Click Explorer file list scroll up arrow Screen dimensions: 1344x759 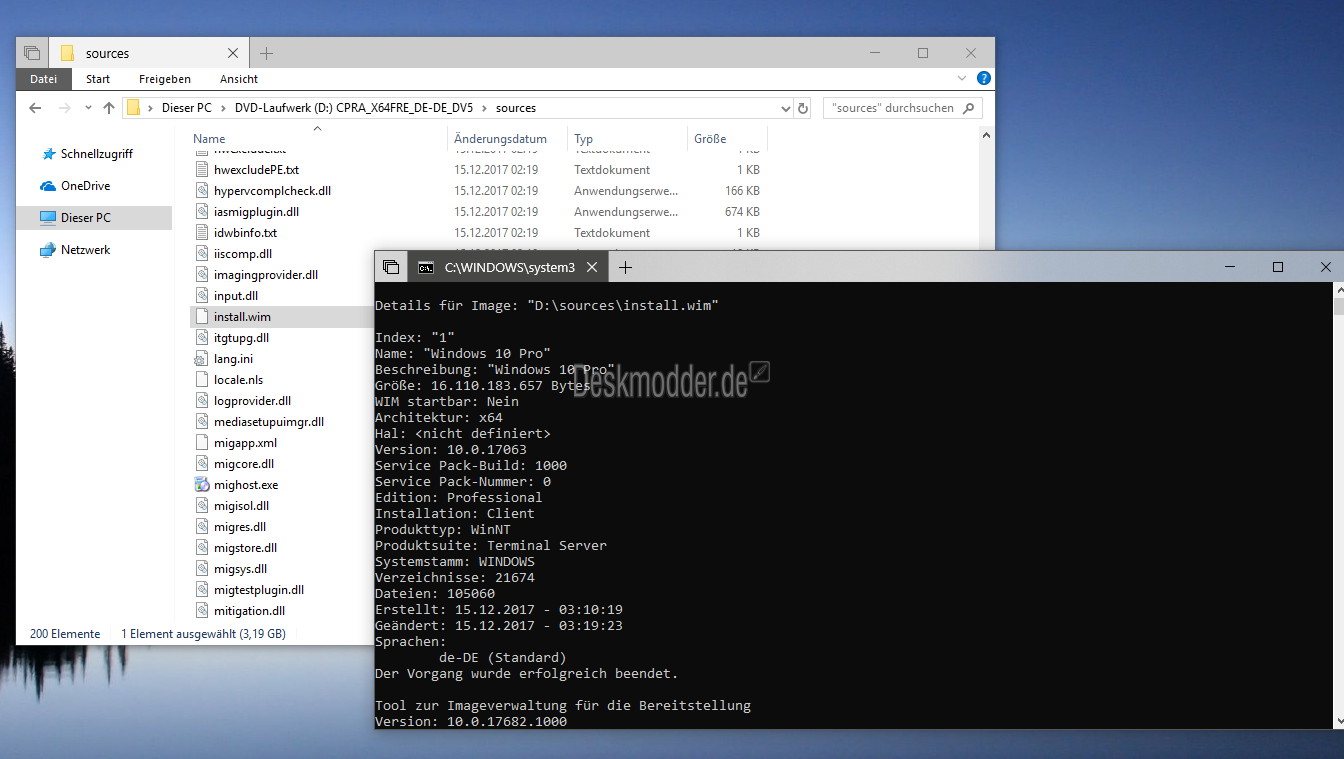[986, 136]
